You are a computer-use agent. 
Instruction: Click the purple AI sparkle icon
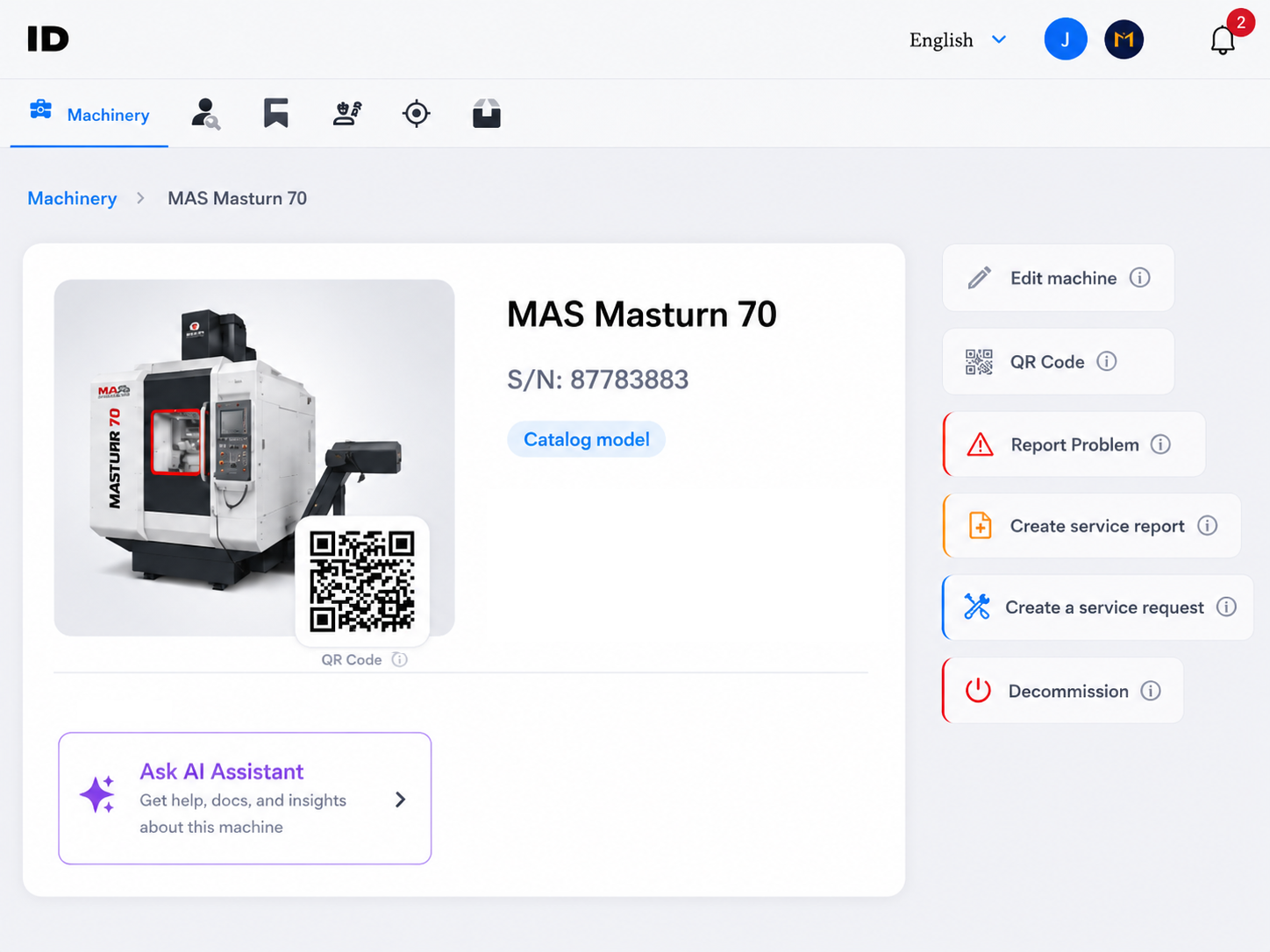pos(98,795)
